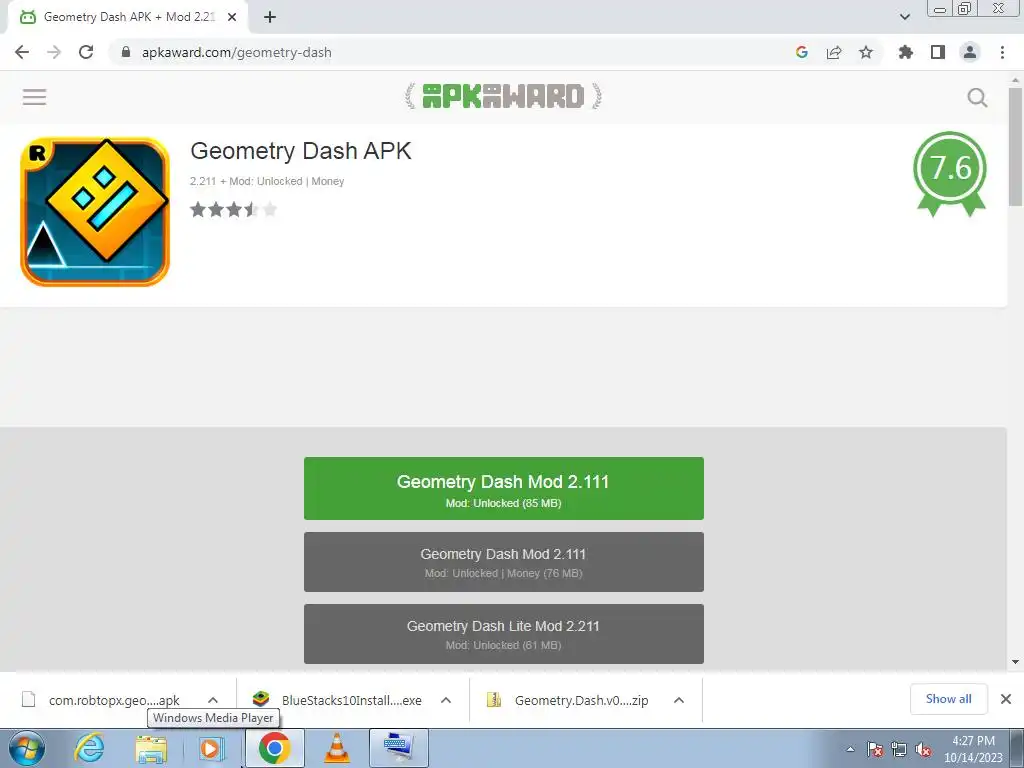
Task: Click Show all downloads
Action: tap(948, 699)
